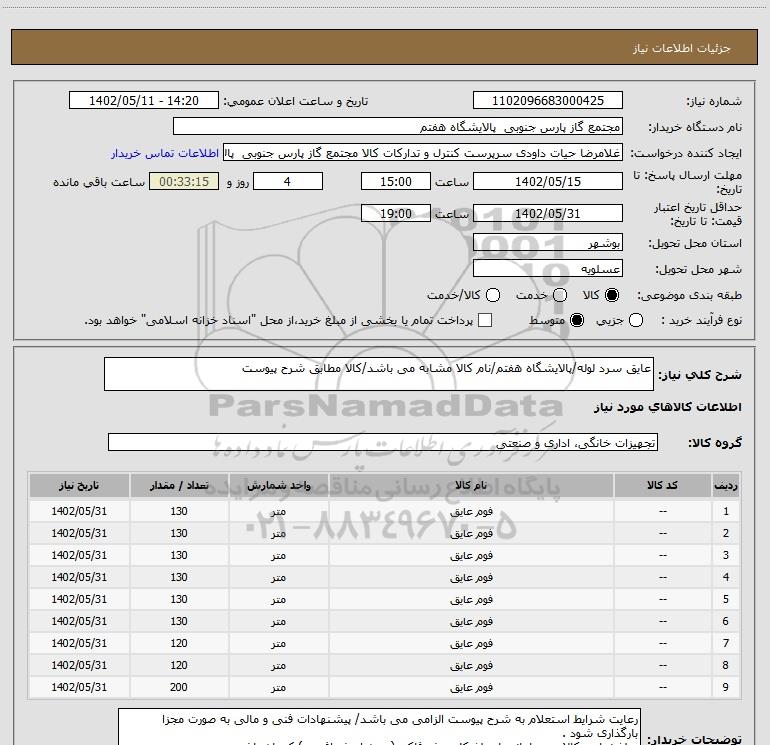Click the remaining time countdown 00:33:15

click(x=184, y=181)
